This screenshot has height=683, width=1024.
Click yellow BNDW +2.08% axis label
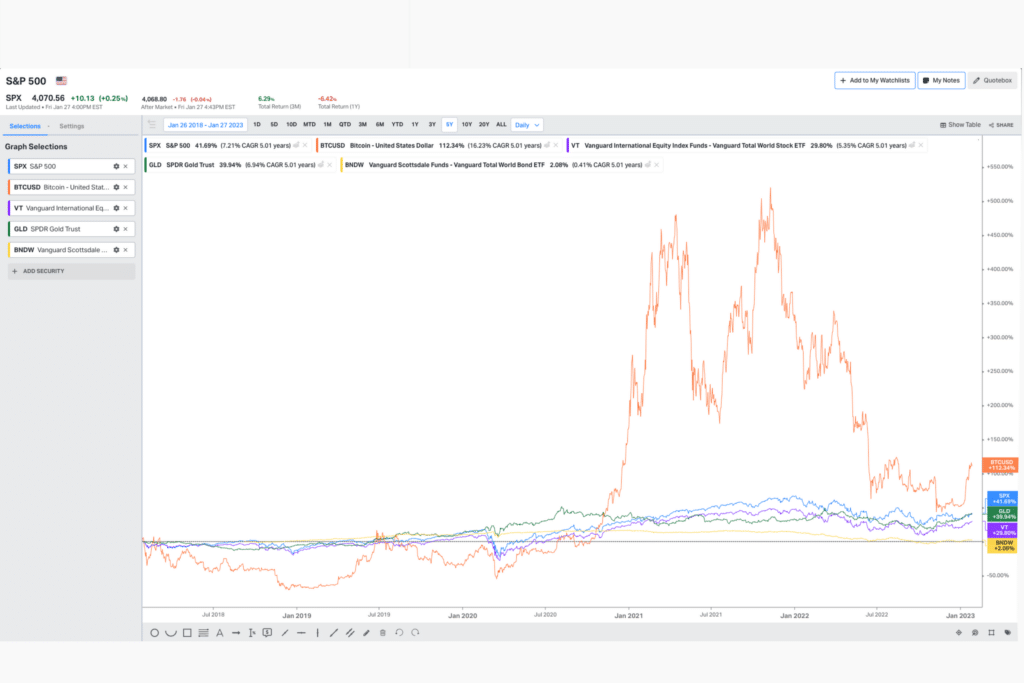(x=1002, y=546)
